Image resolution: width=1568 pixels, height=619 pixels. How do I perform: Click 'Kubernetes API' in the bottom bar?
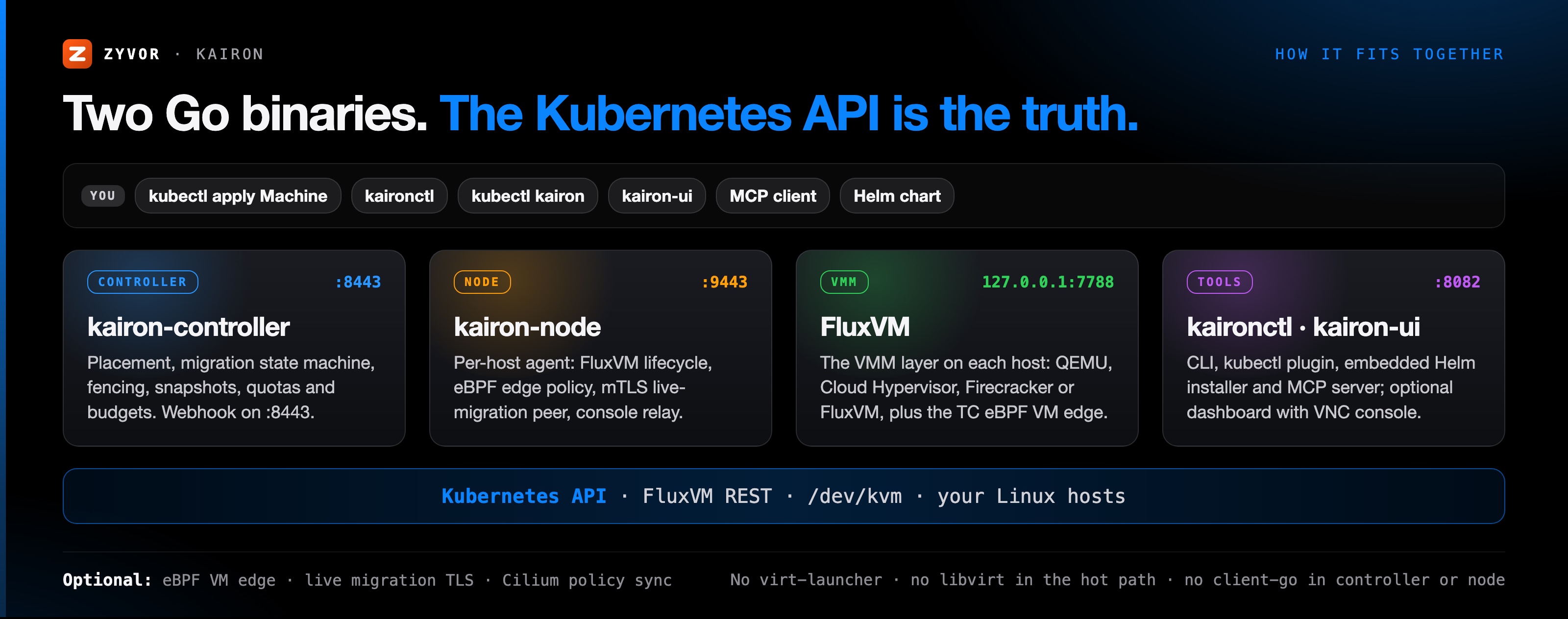(523, 496)
